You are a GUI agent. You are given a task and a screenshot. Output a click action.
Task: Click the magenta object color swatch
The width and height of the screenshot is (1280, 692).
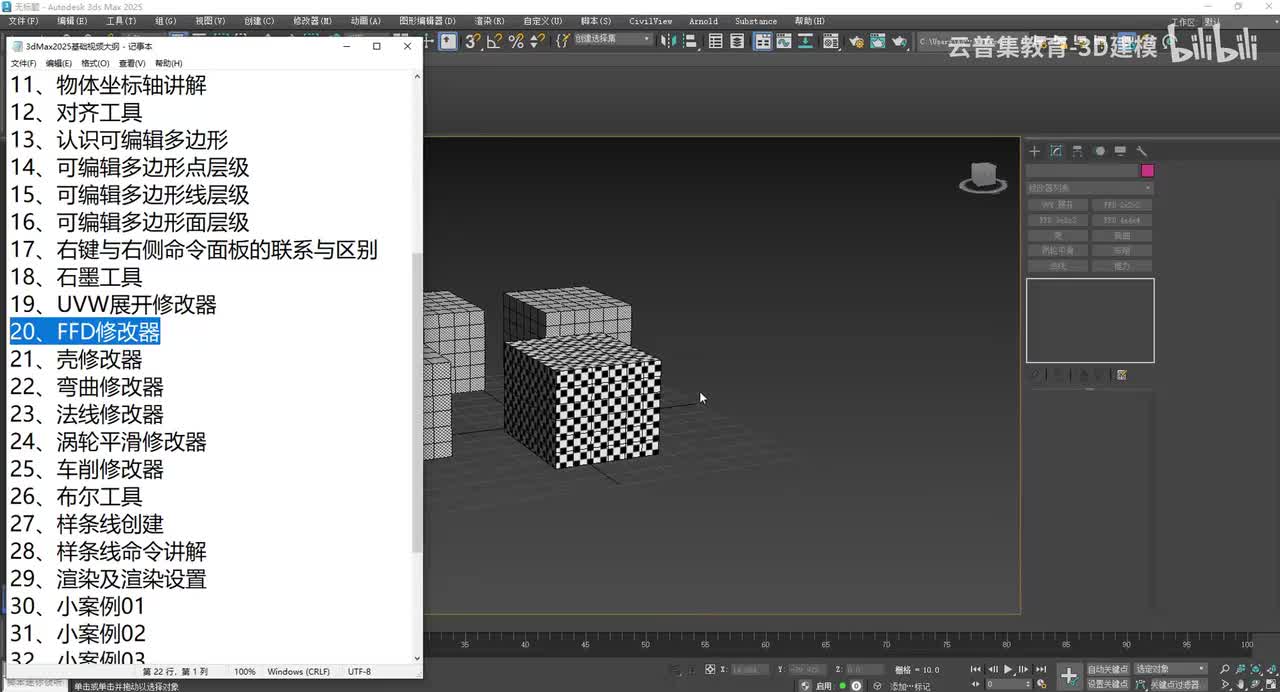pyautogui.click(x=1147, y=171)
